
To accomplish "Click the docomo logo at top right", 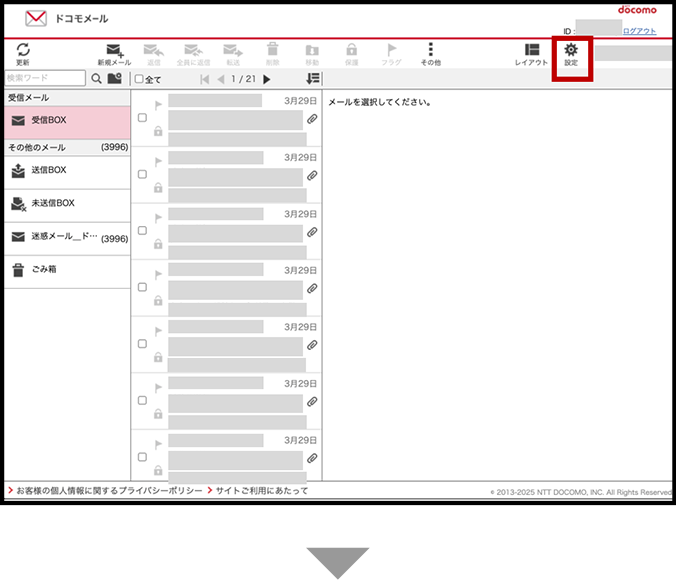I will [637, 9].
